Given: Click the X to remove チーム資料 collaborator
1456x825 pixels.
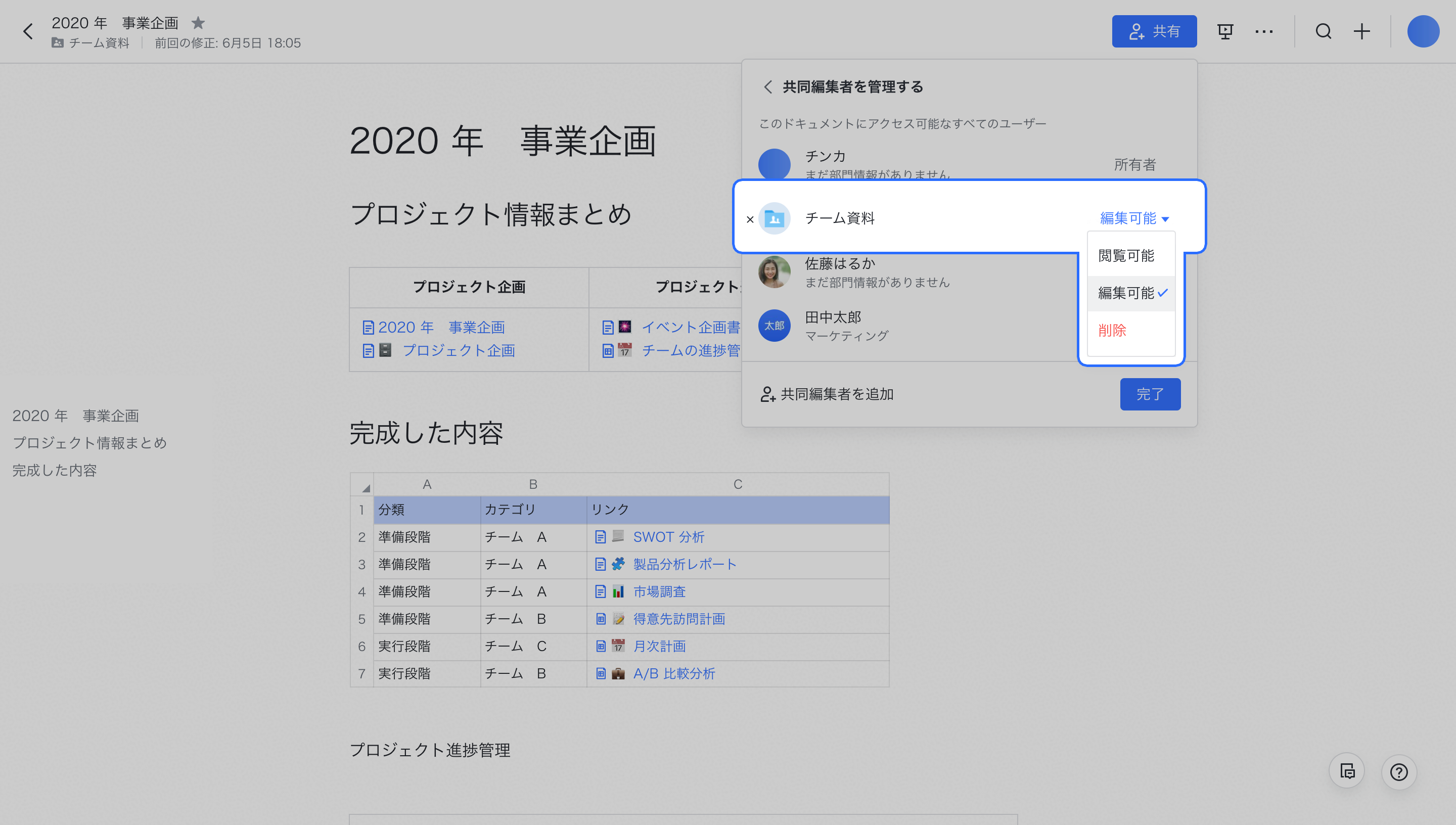Looking at the screenshot, I should click(x=750, y=219).
